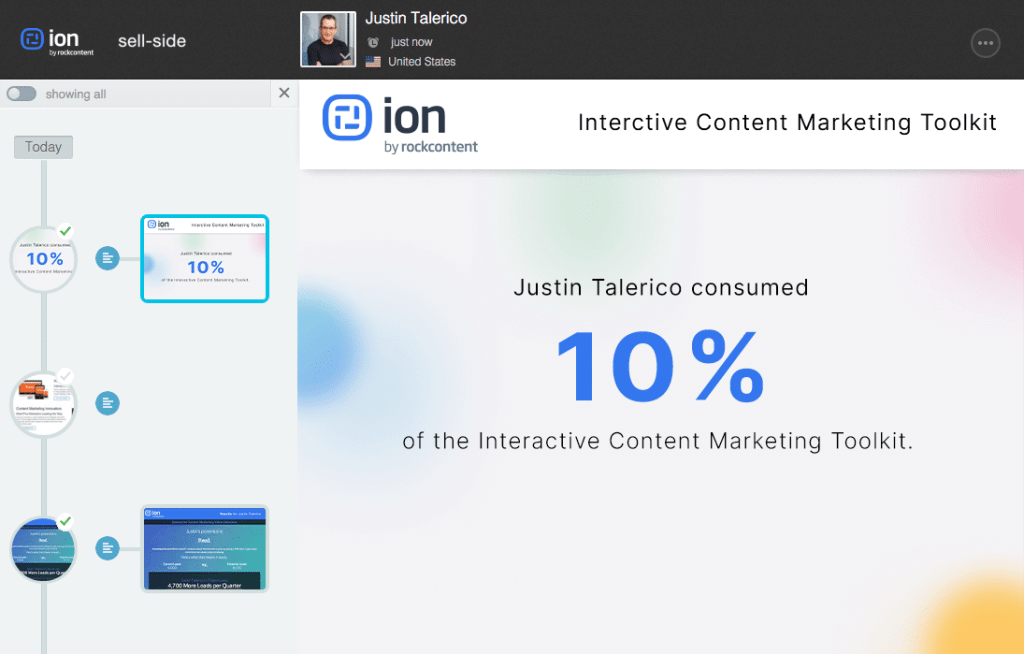The height and width of the screenshot is (654, 1024).
Task: Select the bottom blue results timeline node
Action: 43,549
